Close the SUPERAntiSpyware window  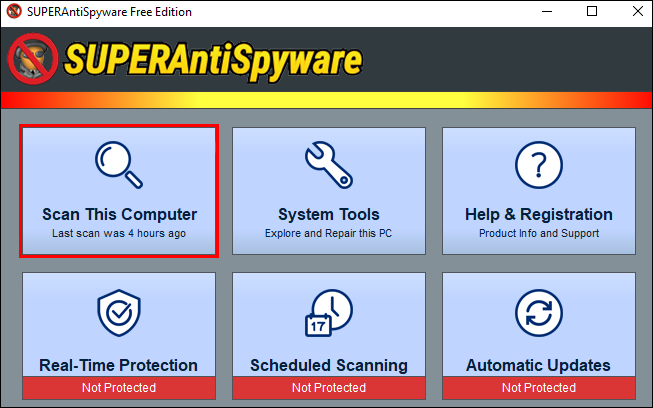tap(638, 11)
